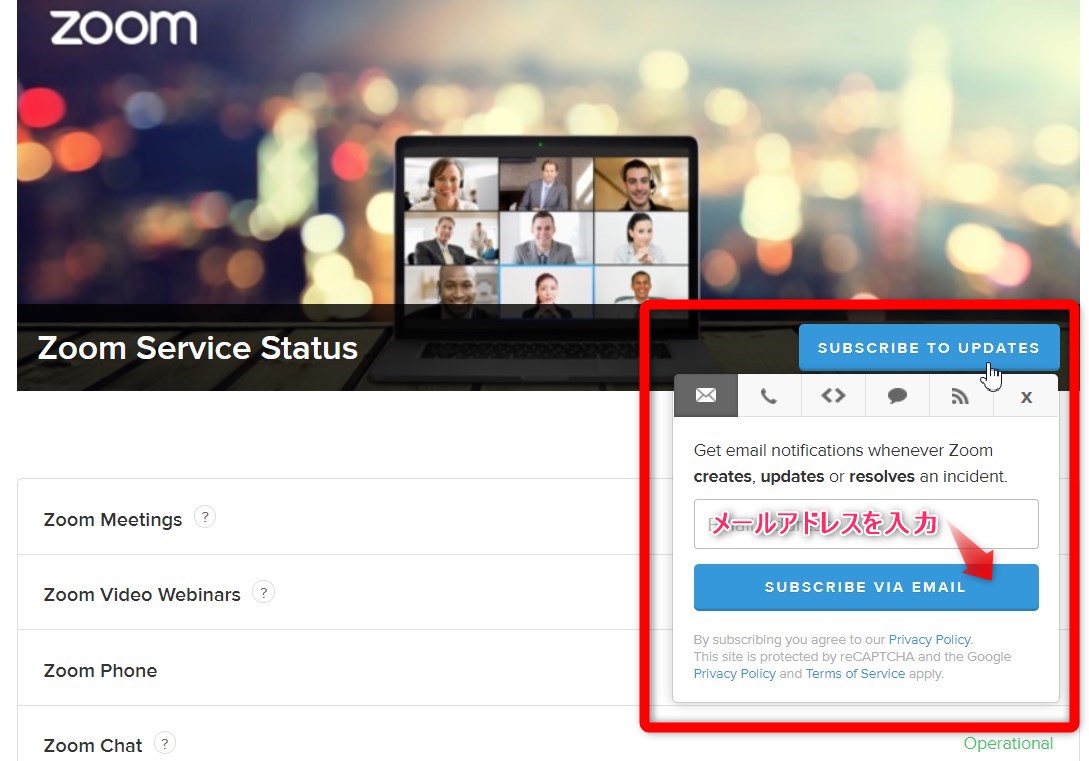The height and width of the screenshot is (761, 1089).
Task: Open the Privacy Policy link after 'agree to our'
Action: (x=929, y=639)
